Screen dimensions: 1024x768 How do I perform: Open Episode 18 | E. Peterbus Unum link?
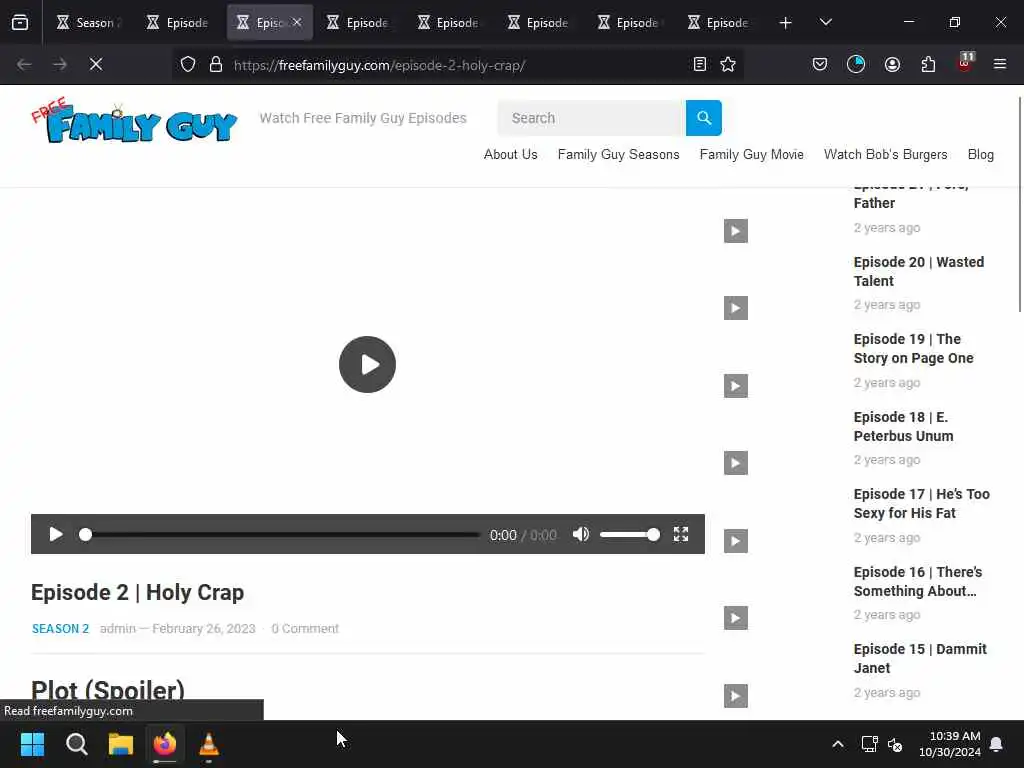click(903, 426)
